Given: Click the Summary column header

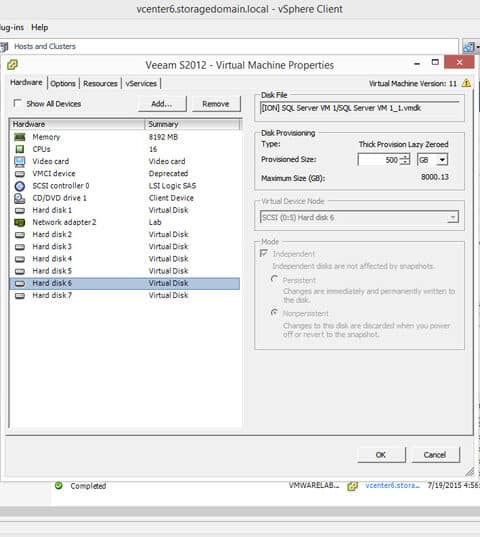Looking at the screenshot, I should coord(192,124).
